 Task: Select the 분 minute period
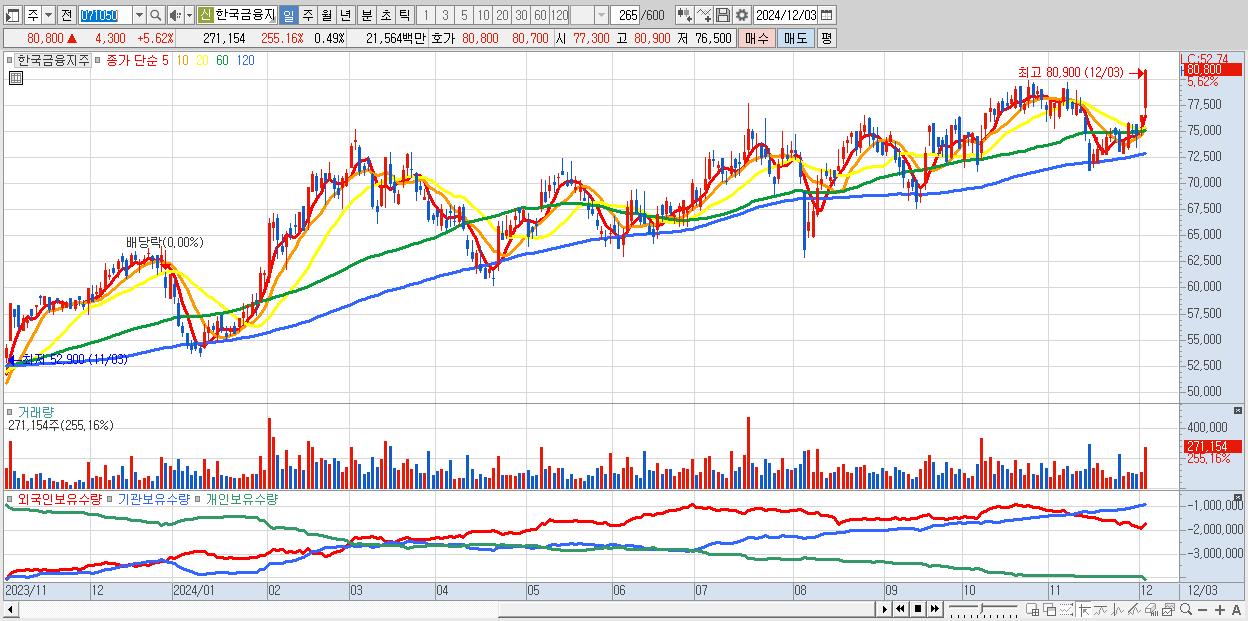[x=366, y=15]
